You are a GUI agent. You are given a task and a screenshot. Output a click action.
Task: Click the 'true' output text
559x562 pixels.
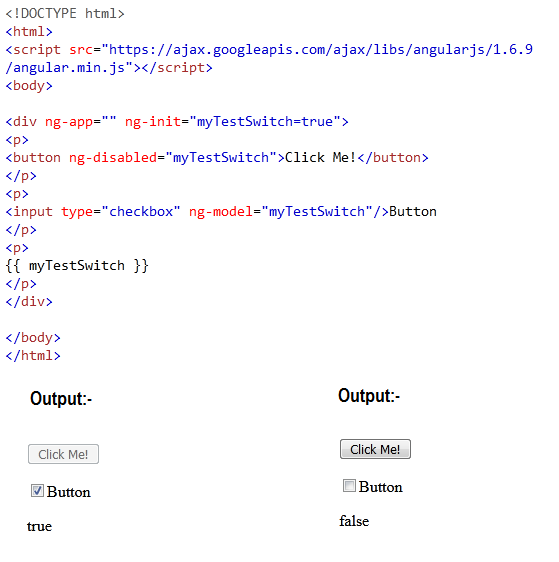(x=39, y=527)
